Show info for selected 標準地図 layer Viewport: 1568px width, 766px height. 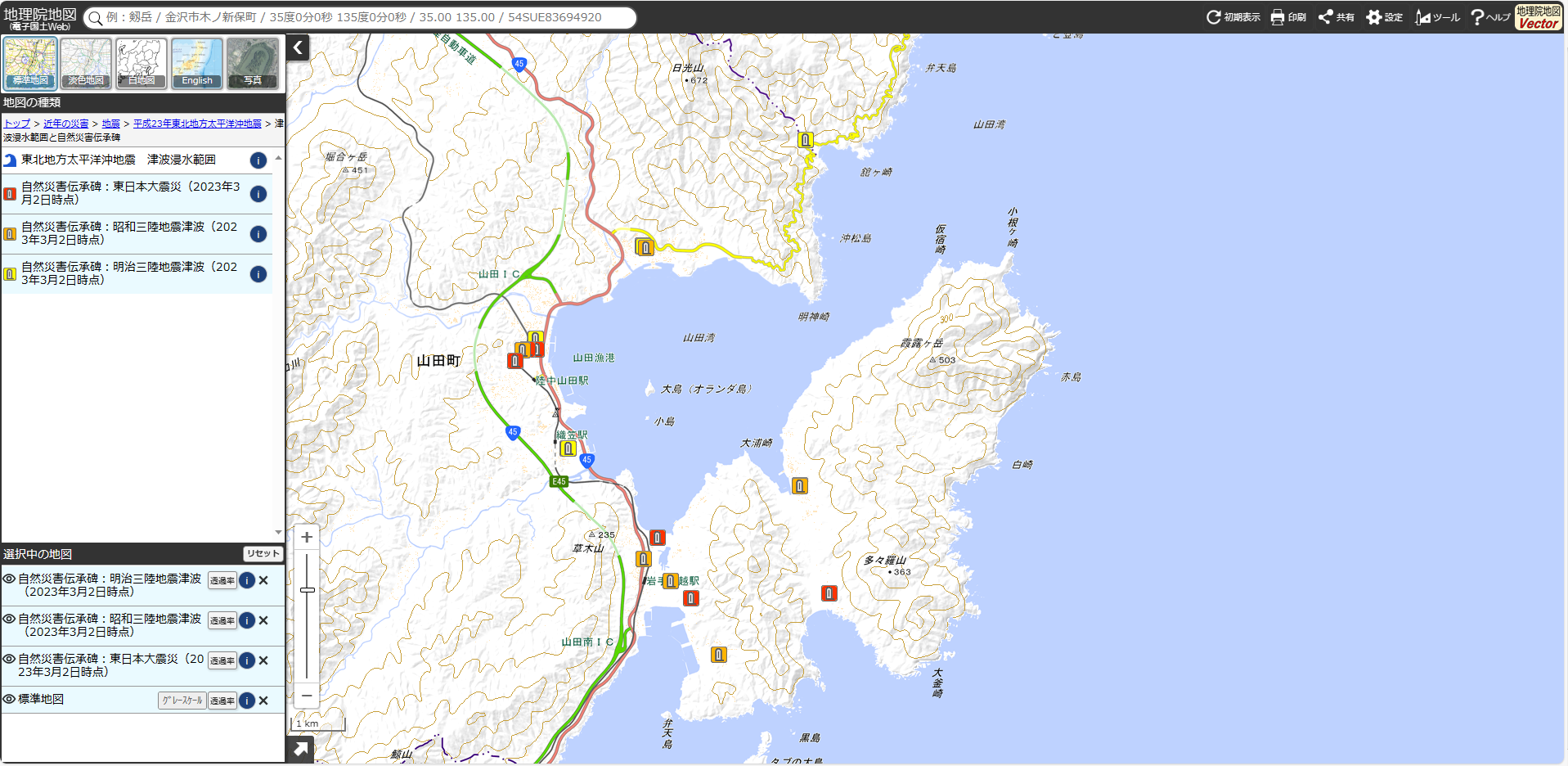coord(247,701)
